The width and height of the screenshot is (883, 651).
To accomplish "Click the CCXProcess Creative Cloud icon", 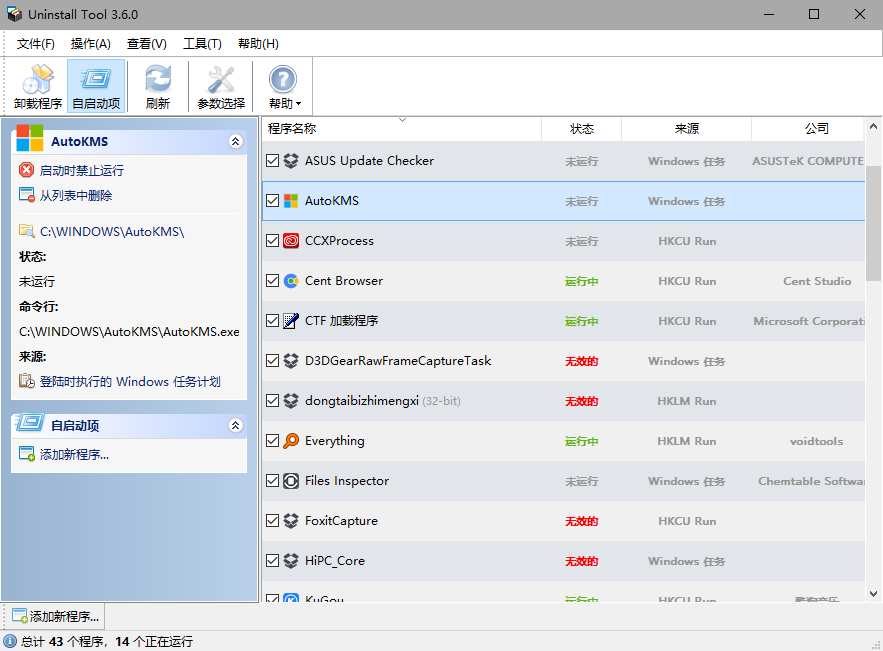I will [x=291, y=241].
